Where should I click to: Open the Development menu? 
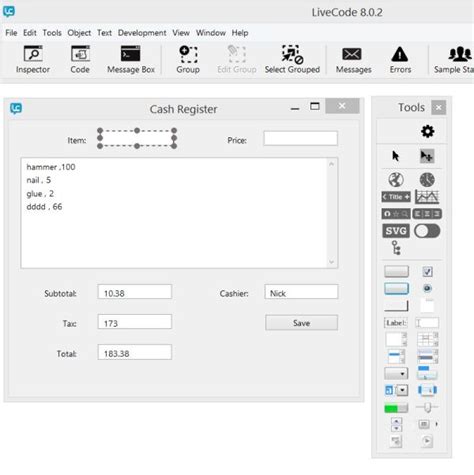pos(142,33)
